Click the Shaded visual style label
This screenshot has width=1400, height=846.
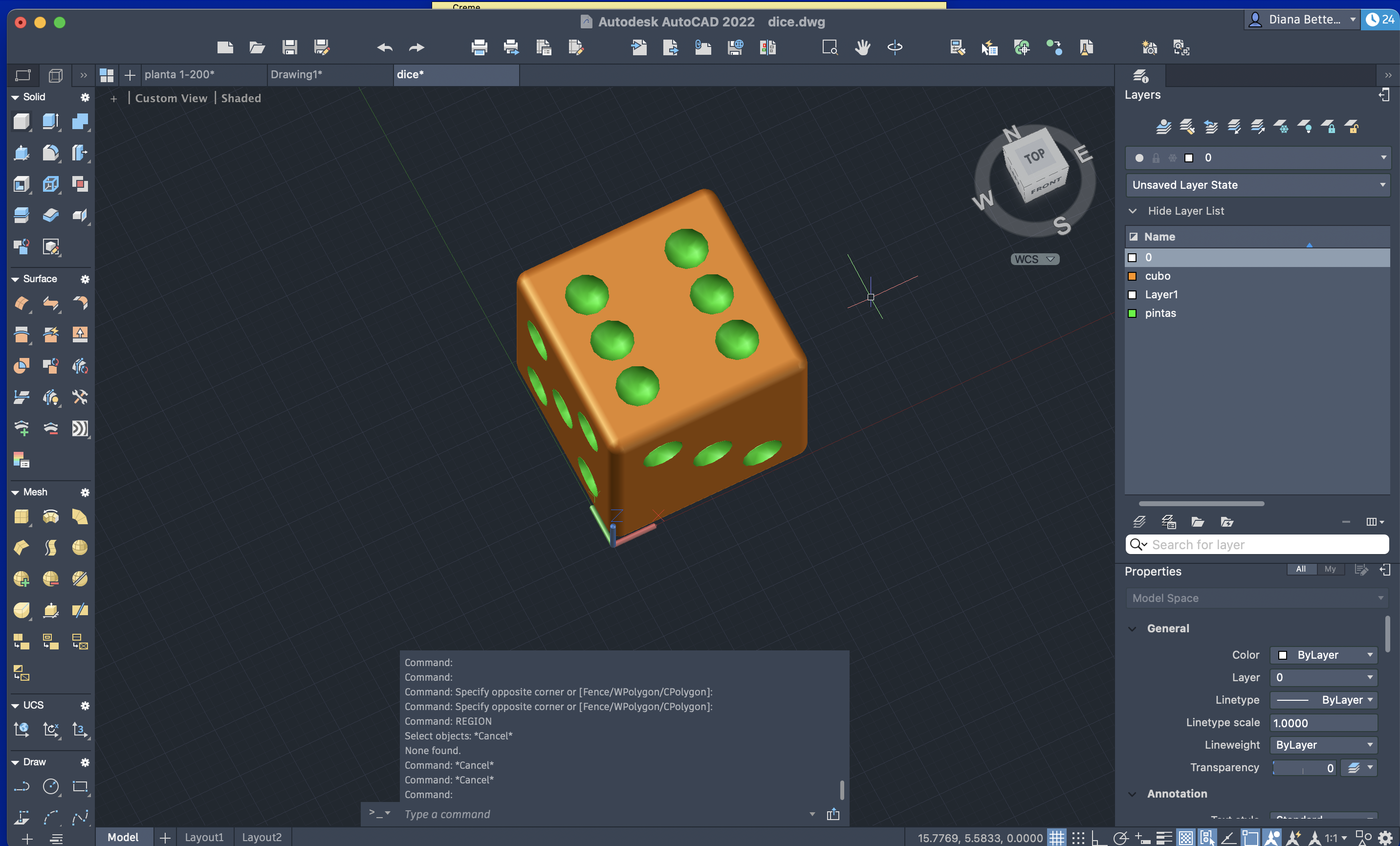pyautogui.click(x=241, y=98)
